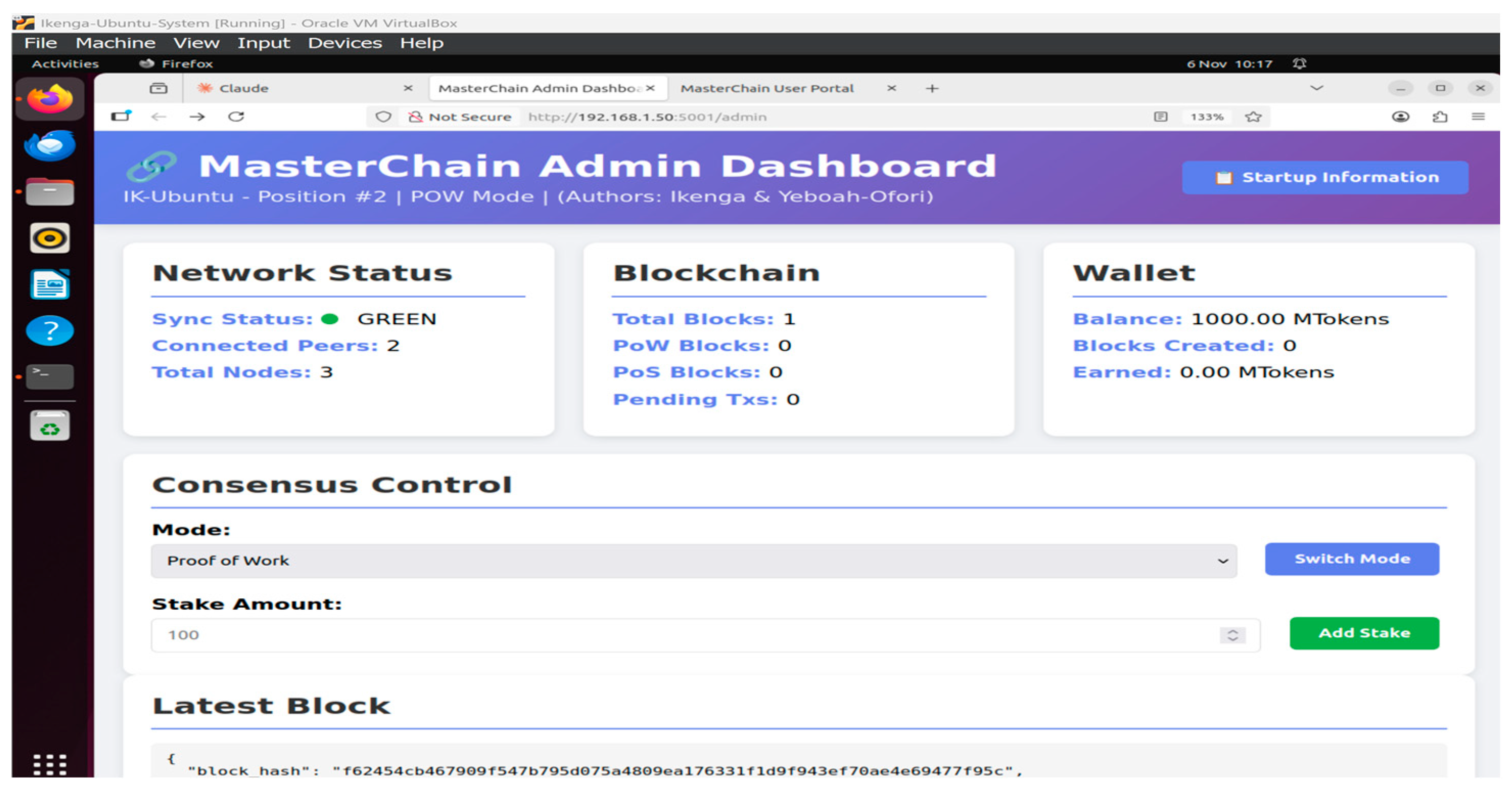Viewport: 1512px width, 795px height.
Task: Open the Firefox hamburger menu
Action: 1478,117
